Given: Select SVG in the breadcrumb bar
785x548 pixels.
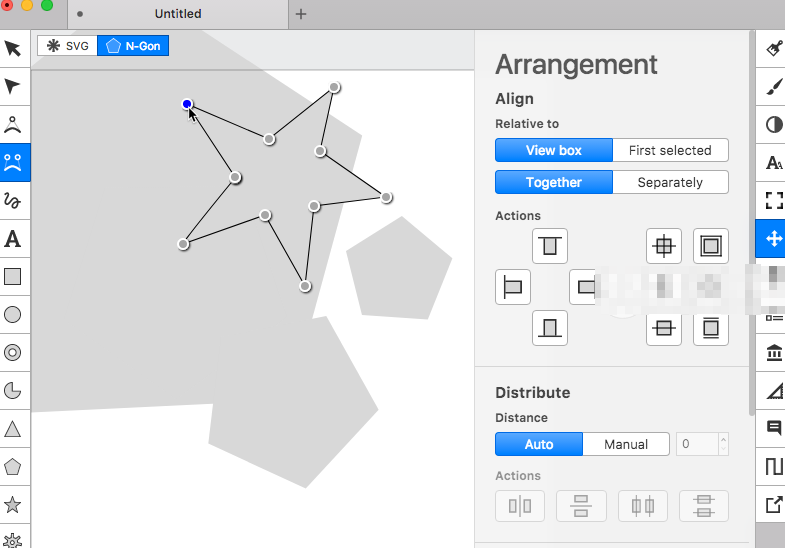Looking at the screenshot, I should (67, 46).
